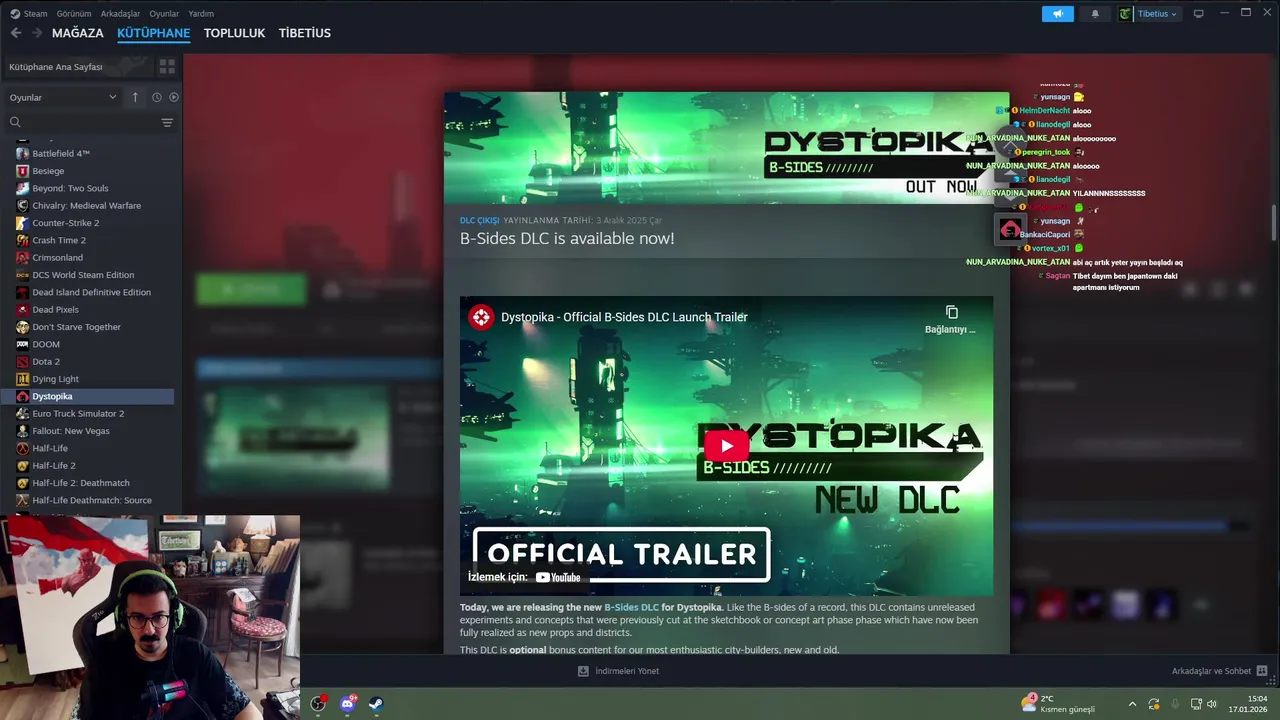Open the library filter options icon

(167, 122)
